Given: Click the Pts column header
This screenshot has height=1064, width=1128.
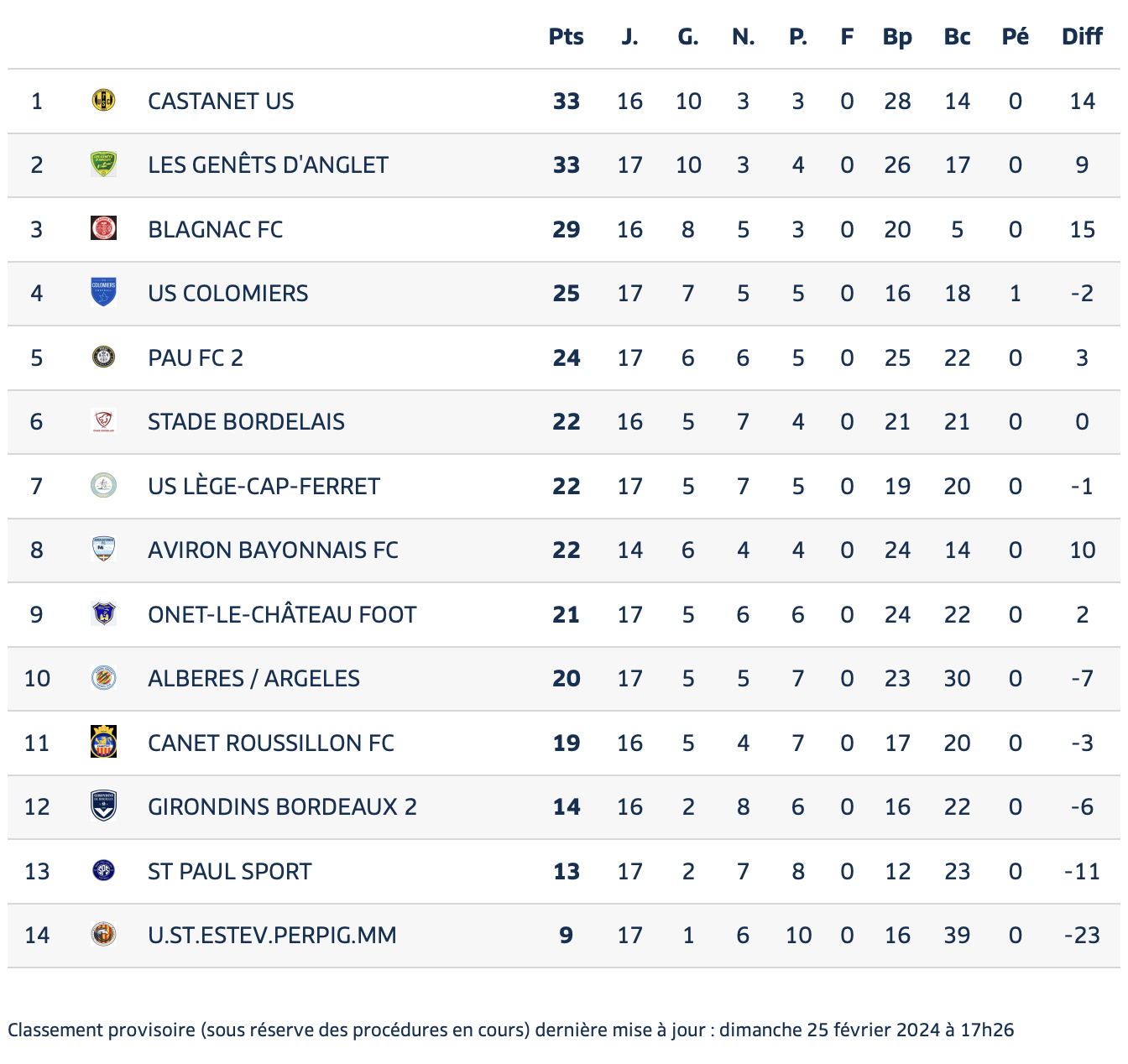Looking at the screenshot, I should [x=567, y=37].
